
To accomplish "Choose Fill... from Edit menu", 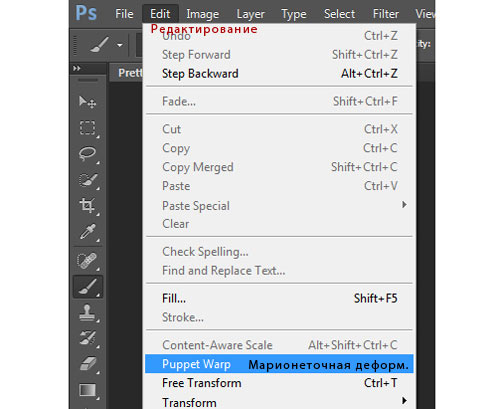I will pyautogui.click(x=279, y=298).
